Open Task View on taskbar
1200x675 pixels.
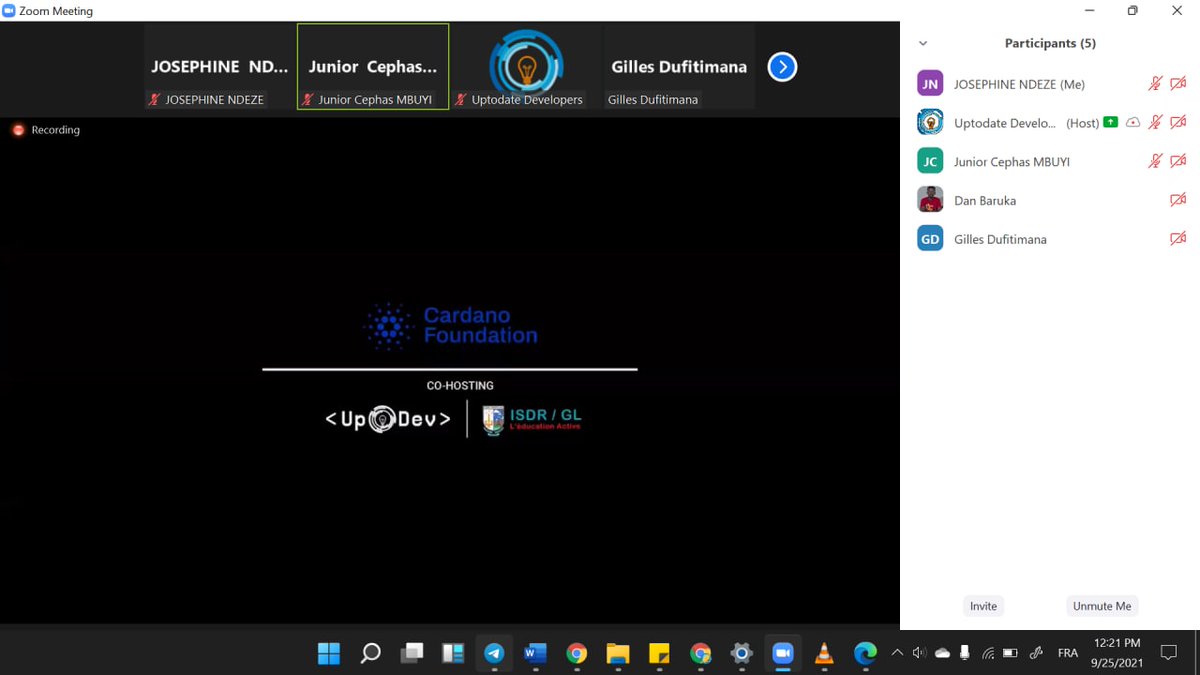pos(412,654)
